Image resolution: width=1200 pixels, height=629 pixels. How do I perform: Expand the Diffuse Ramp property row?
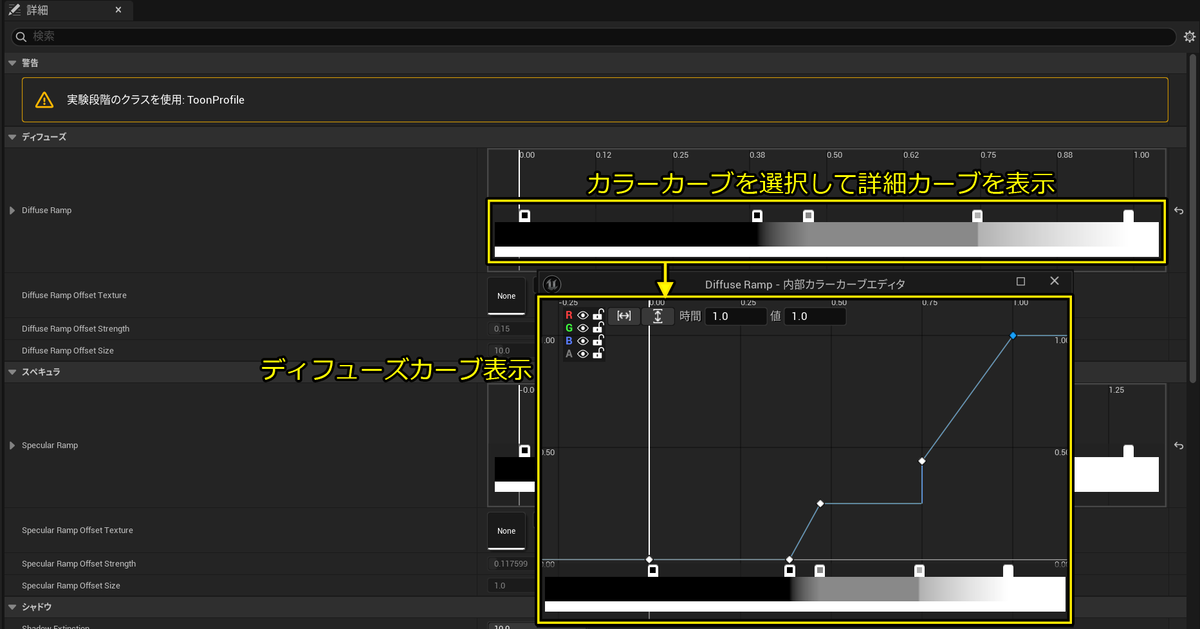click(x=12, y=211)
